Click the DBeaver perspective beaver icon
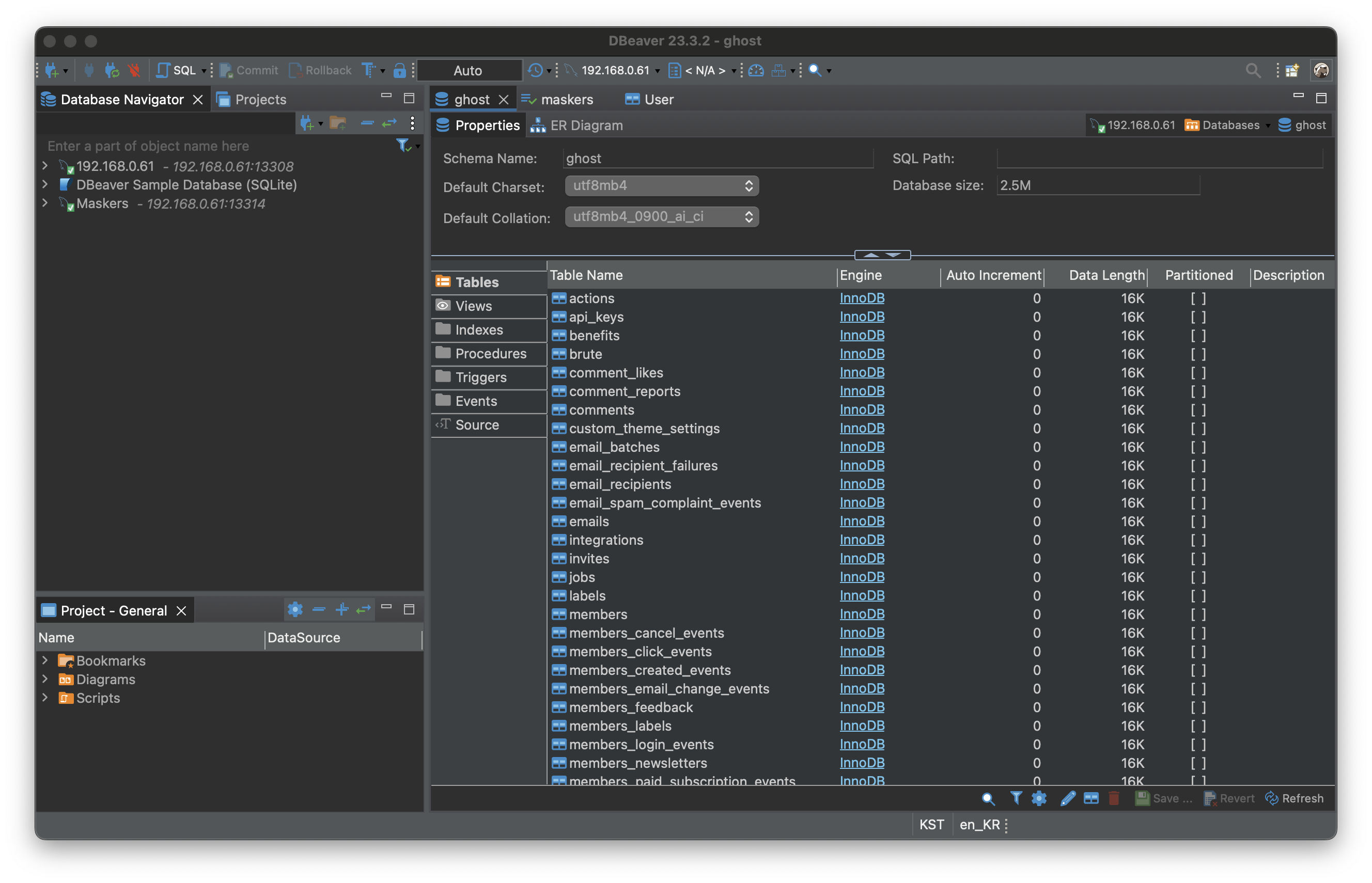Screen dimensions: 1372x883 (1321, 71)
